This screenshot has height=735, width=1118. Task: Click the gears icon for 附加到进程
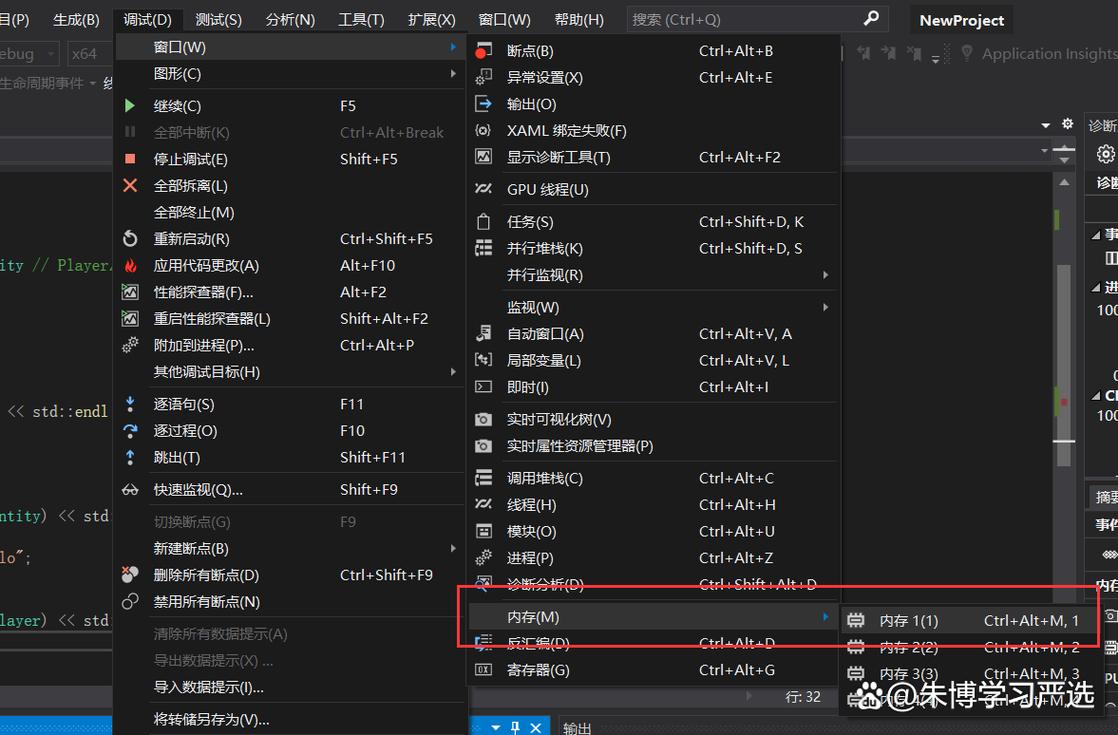(x=130, y=345)
